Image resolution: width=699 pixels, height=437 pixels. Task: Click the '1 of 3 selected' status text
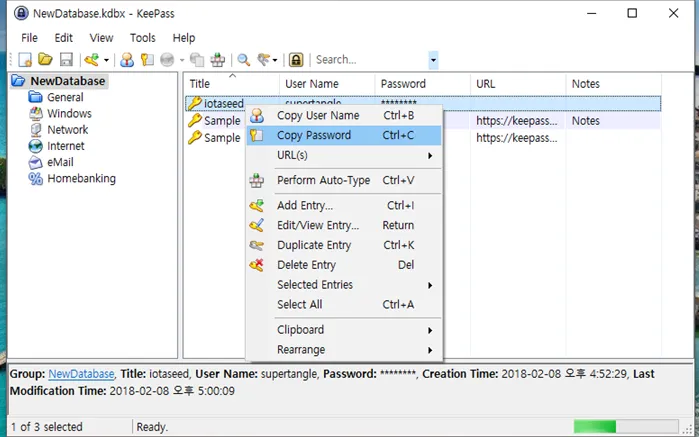click(47, 427)
